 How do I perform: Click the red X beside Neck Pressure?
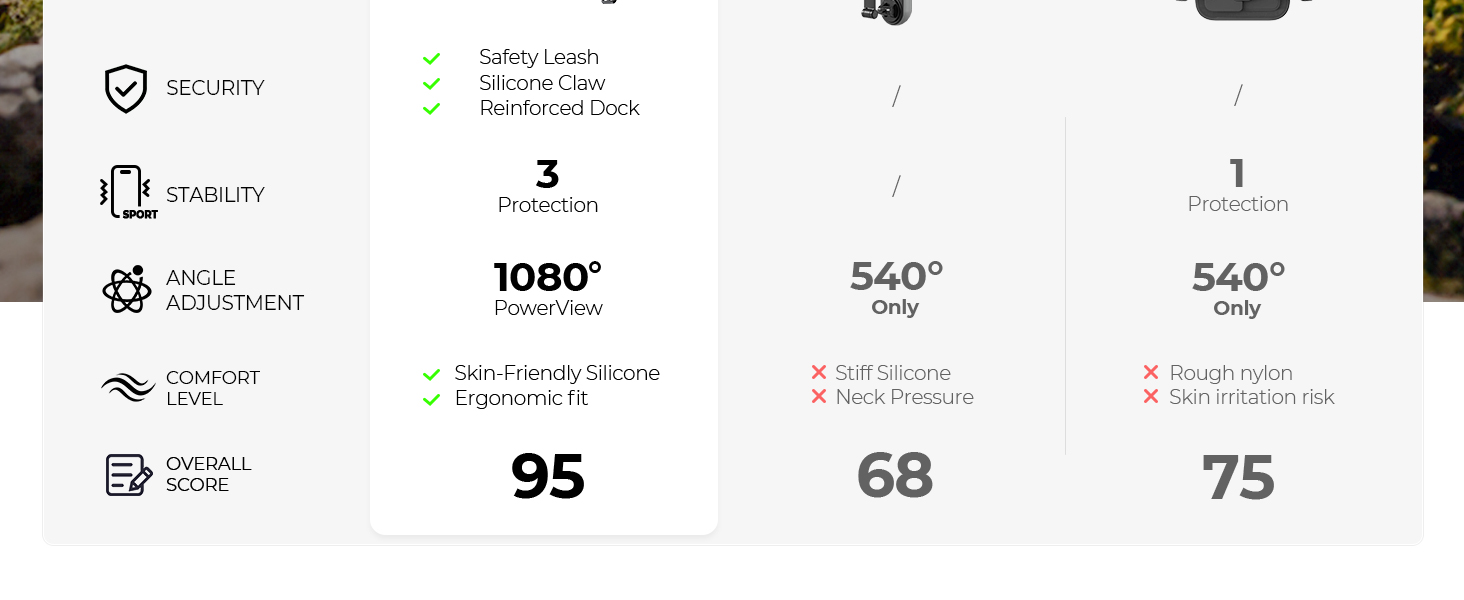pyautogui.click(x=819, y=397)
